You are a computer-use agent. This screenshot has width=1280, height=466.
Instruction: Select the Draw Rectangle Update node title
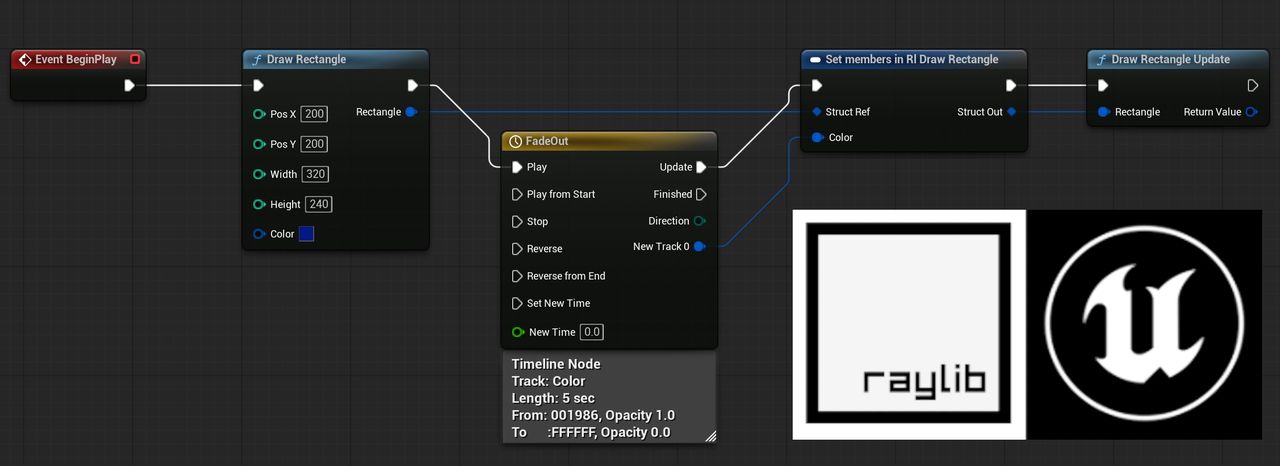[x=1170, y=60]
